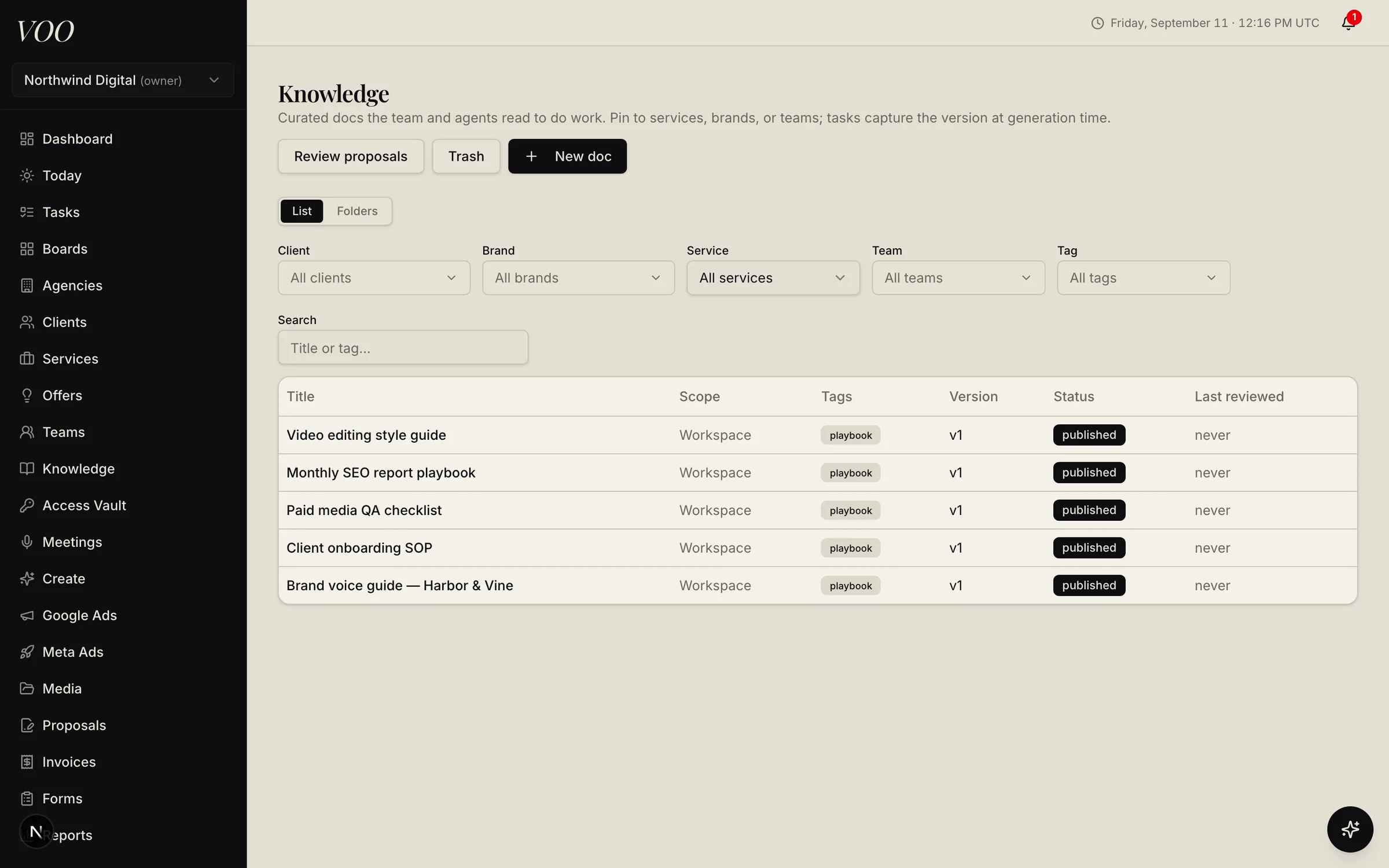Image resolution: width=1389 pixels, height=868 pixels.
Task: Open the Agencies building icon
Action: [x=27, y=285]
